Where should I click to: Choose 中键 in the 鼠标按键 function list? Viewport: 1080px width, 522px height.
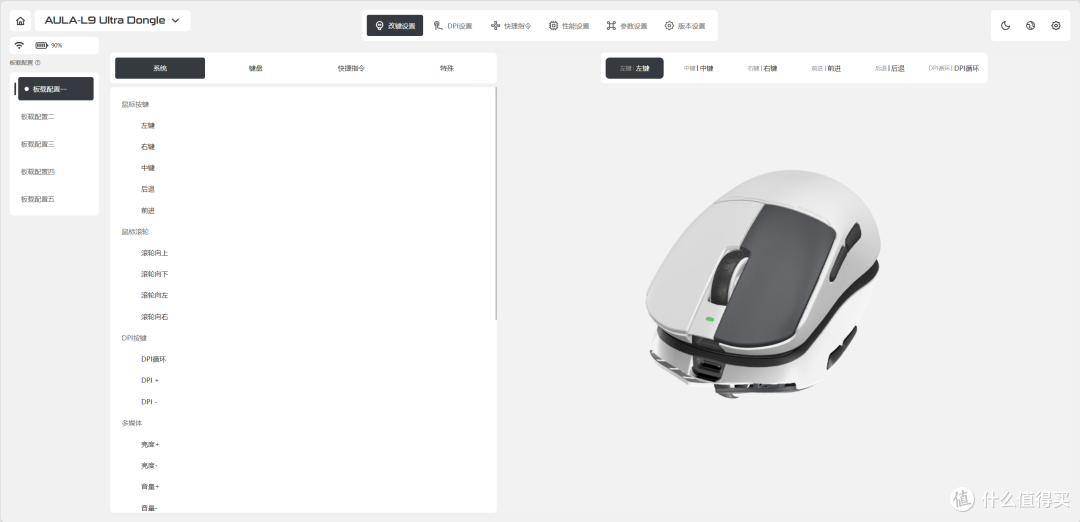[x=147, y=168]
